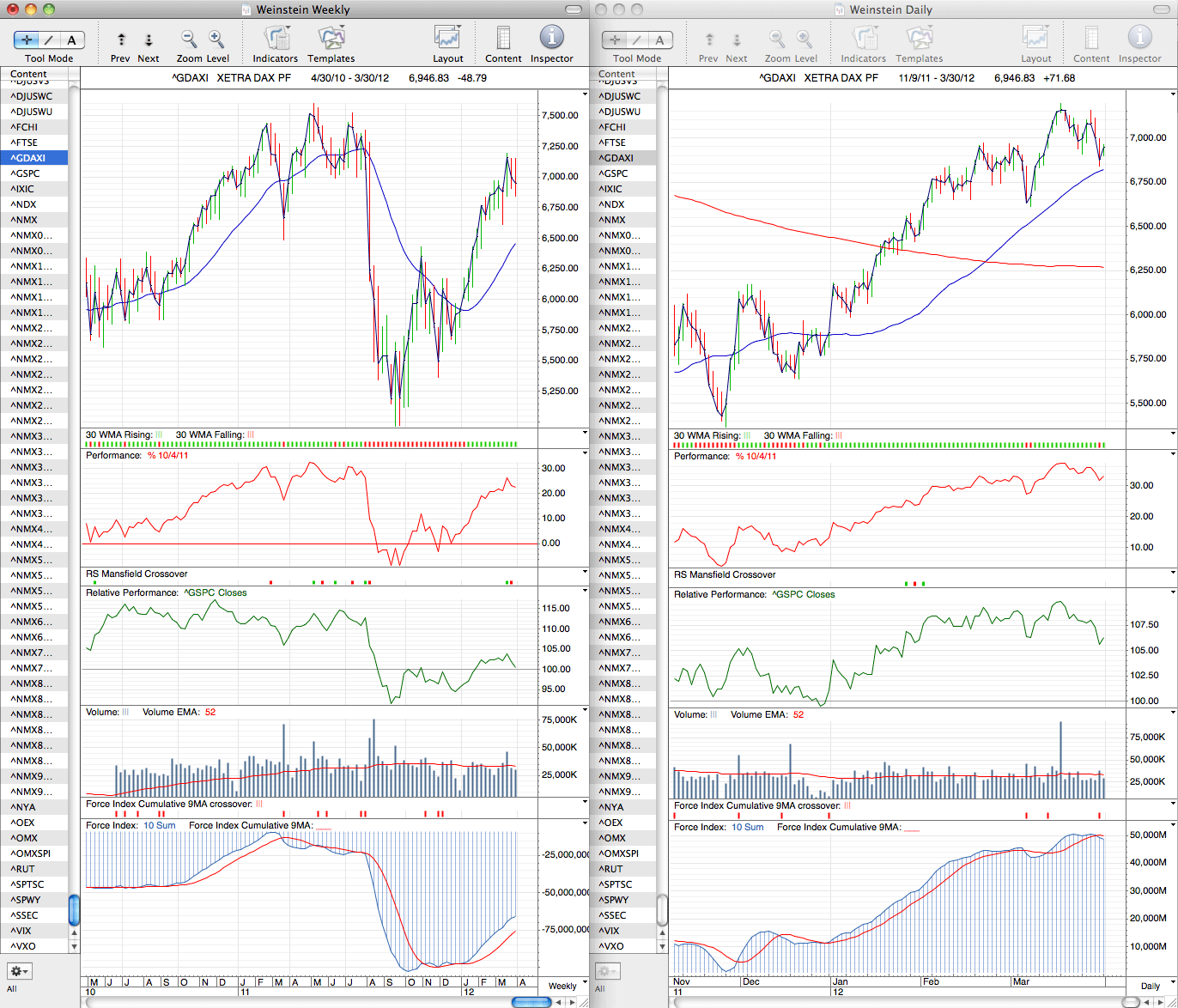1178x1008 pixels.
Task: Click zoom-in magnifier in Weinstein Daily toolbar
Action: pos(805,39)
